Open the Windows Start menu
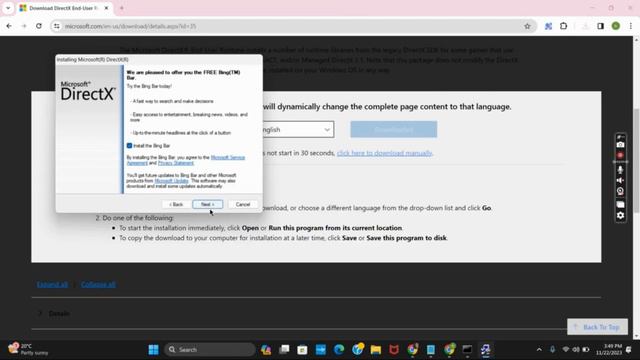 tap(153, 350)
